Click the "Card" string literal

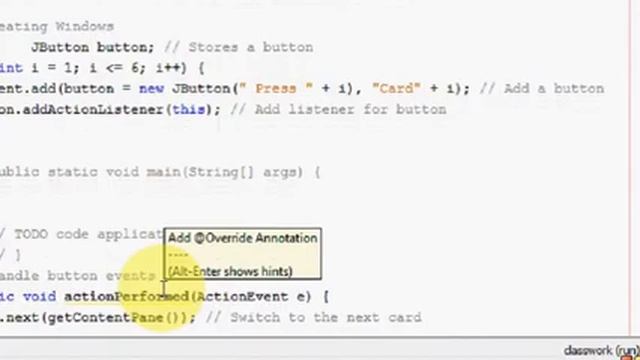tap(396, 89)
